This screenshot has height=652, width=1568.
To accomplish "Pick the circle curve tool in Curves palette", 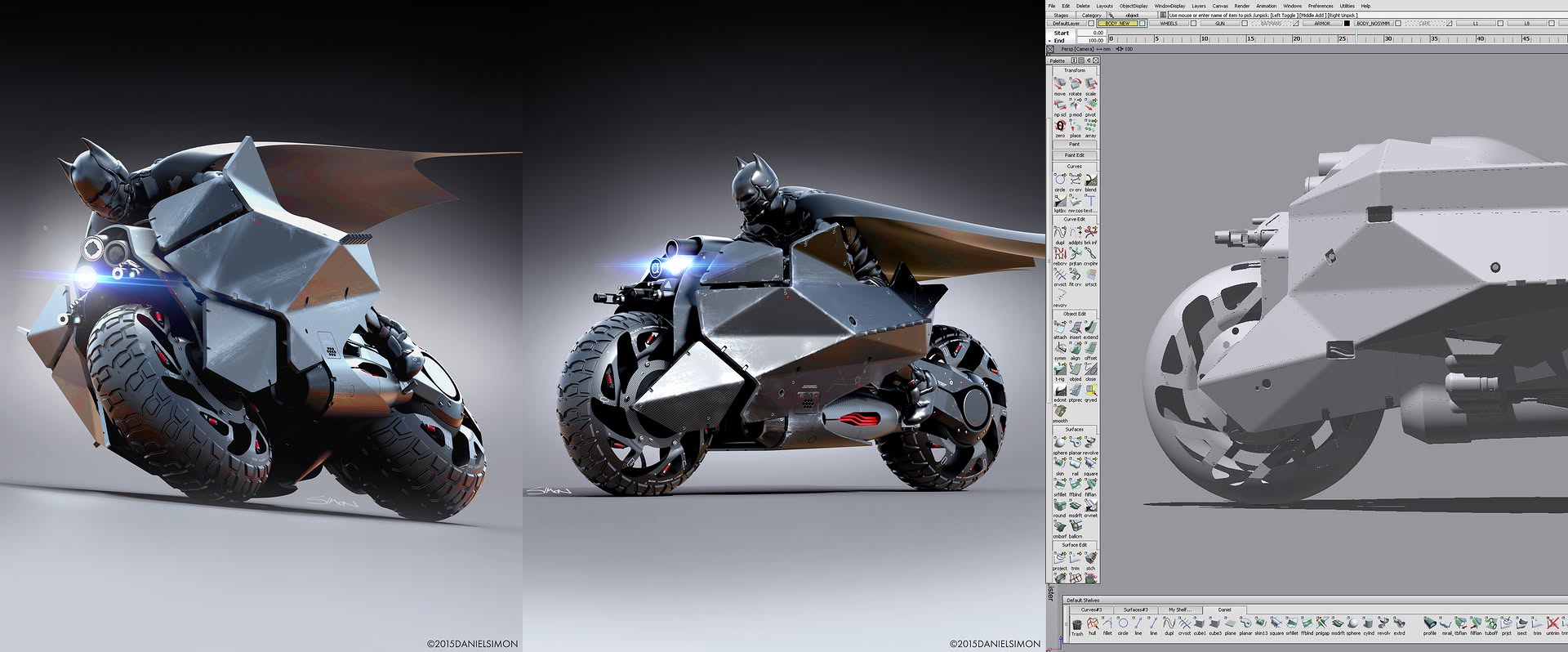I will point(1059,181).
